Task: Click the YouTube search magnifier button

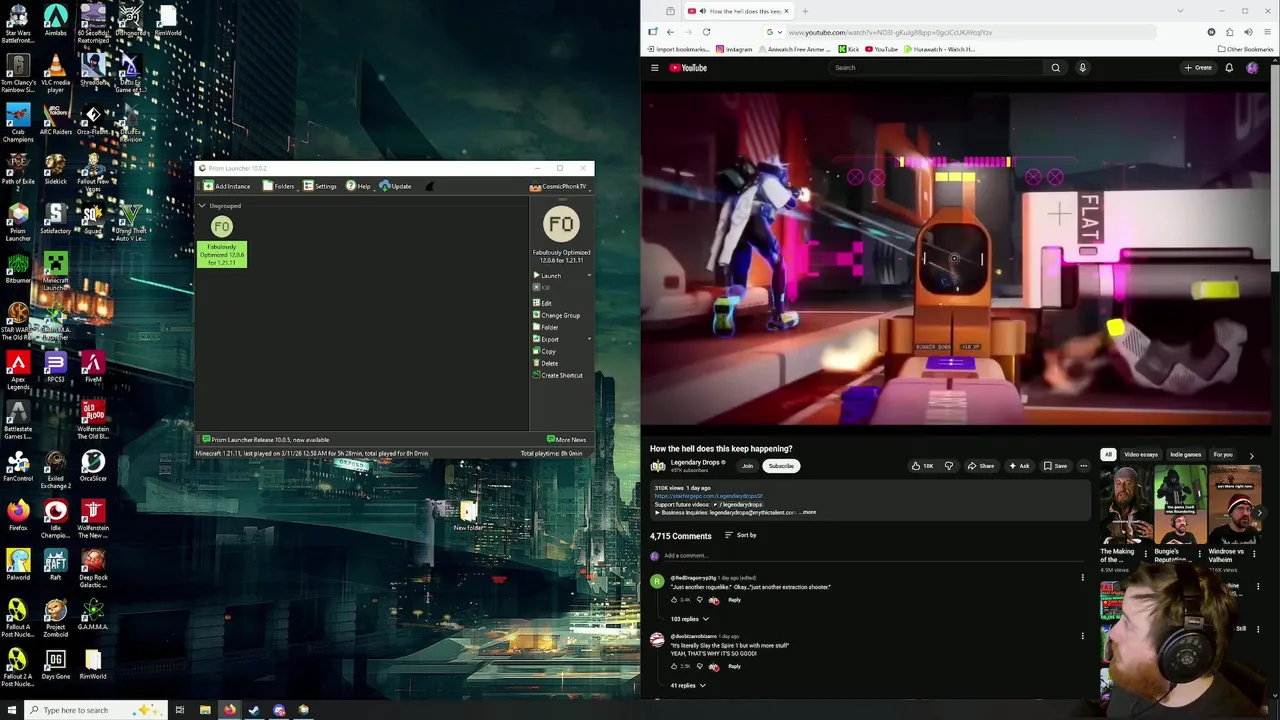Action: tap(1055, 68)
